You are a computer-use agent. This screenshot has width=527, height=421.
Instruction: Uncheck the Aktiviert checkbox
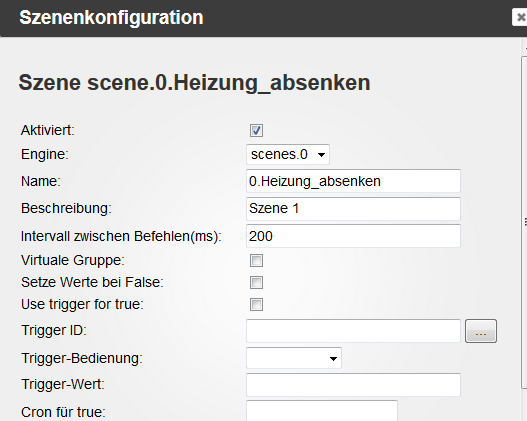coord(256,130)
